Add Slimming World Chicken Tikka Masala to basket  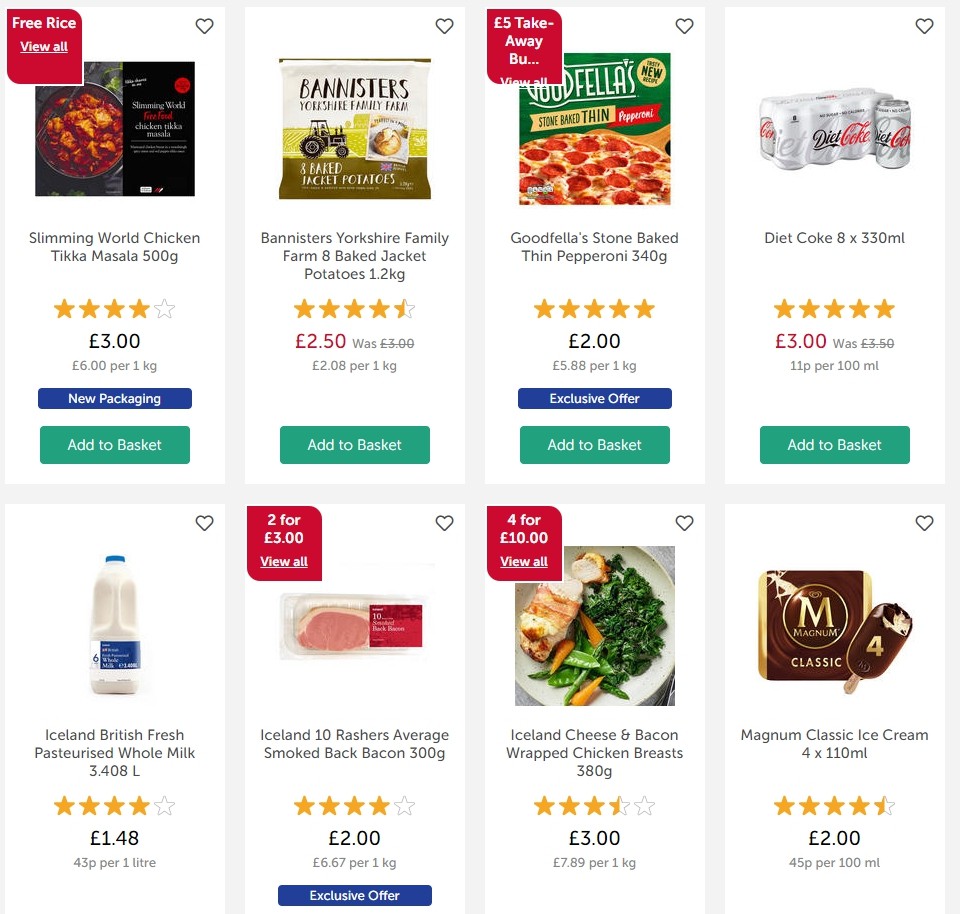click(x=114, y=445)
